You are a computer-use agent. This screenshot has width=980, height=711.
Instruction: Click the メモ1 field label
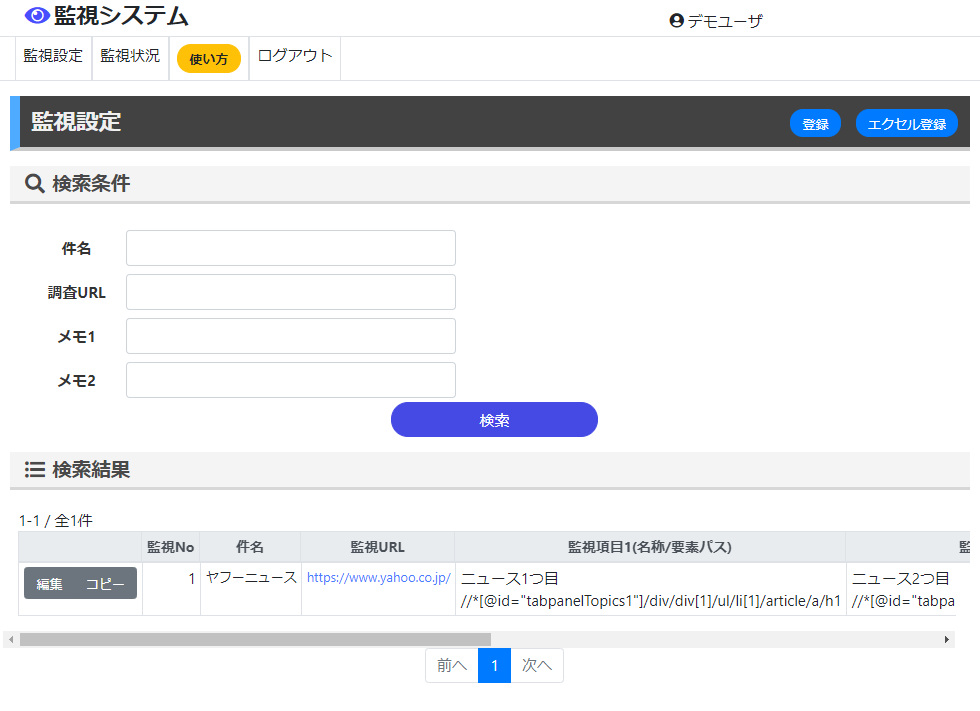[x=77, y=337]
